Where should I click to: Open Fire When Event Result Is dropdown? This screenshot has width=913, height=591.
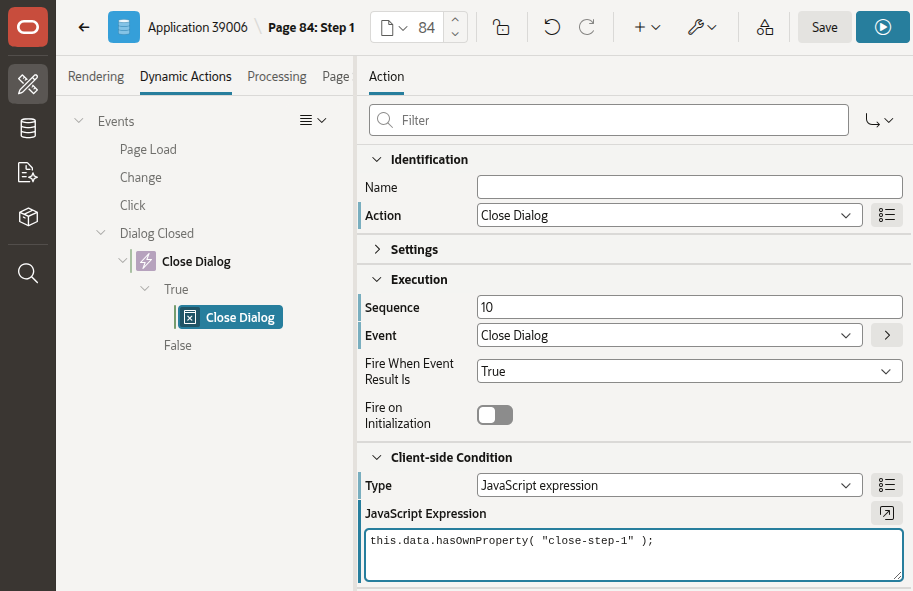click(x=689, y=371)
